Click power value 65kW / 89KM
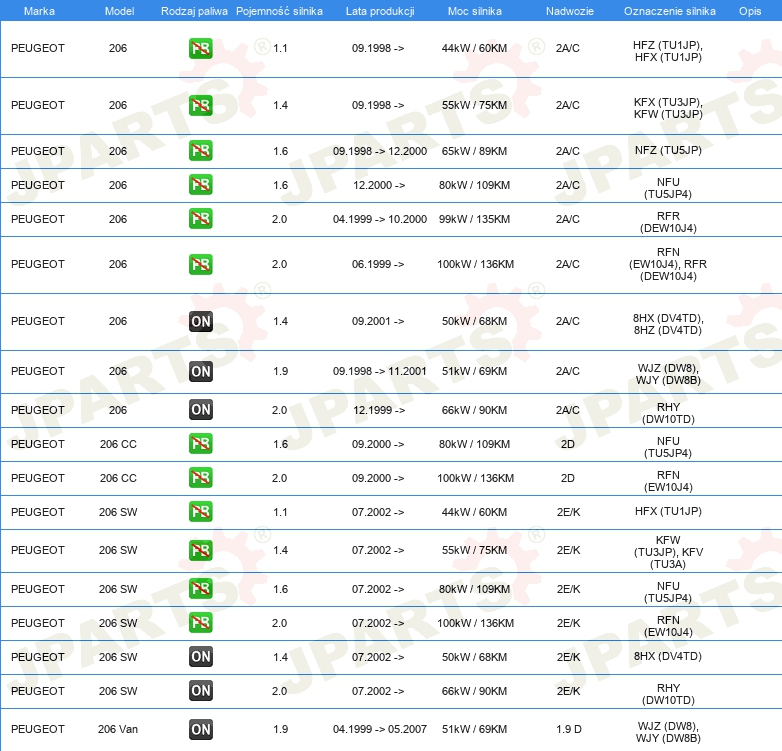 474,151
